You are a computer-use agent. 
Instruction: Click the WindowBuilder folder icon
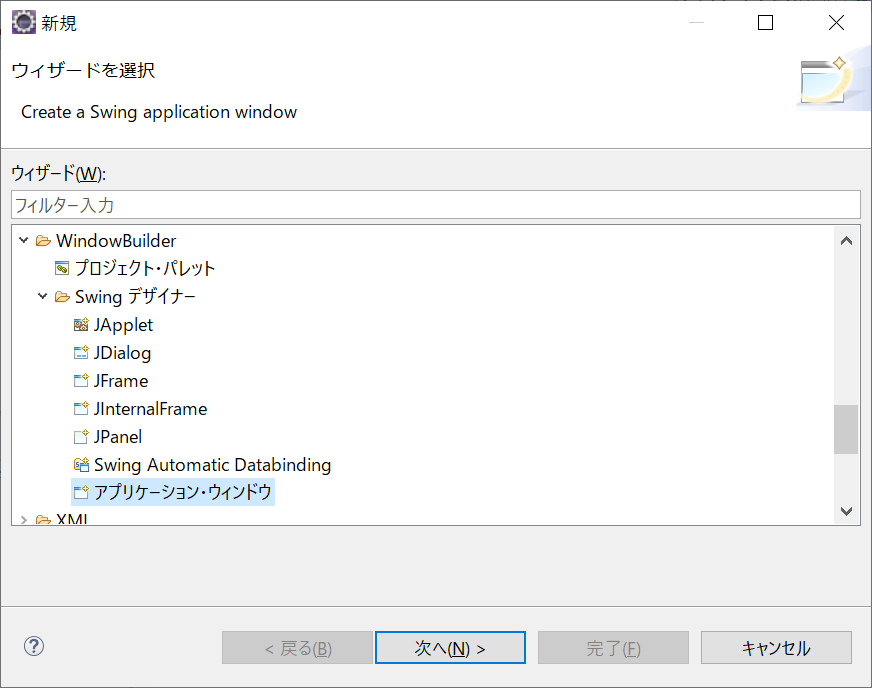pyautogui.click(x=43, y=241)
